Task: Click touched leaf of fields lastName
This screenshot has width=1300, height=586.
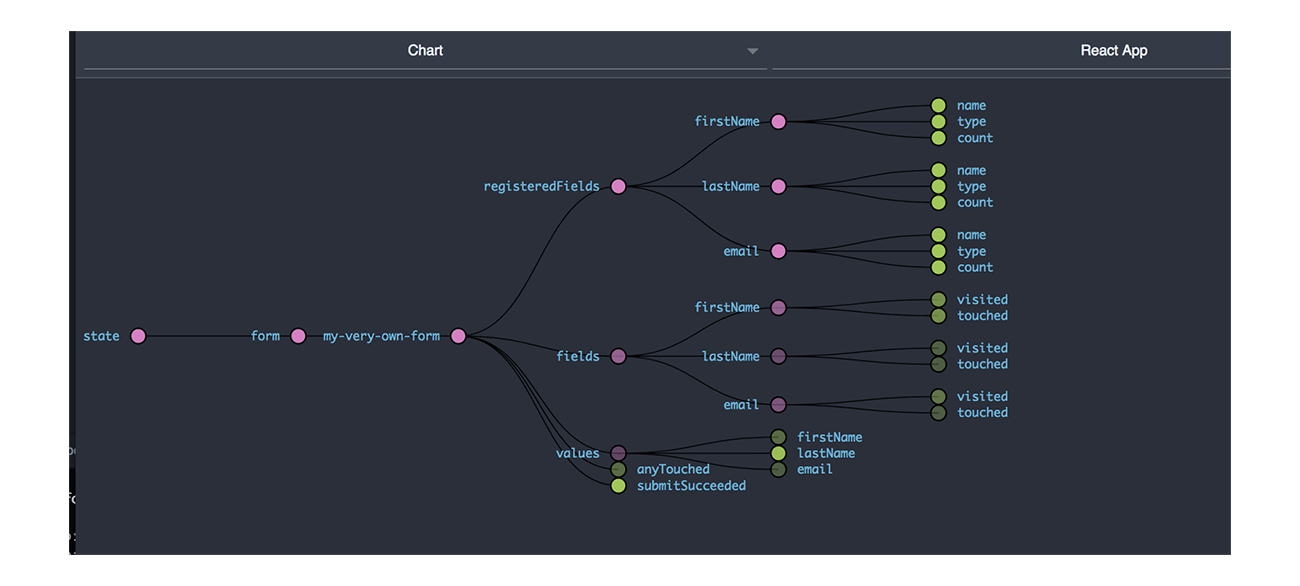Action: pos(938,364)
